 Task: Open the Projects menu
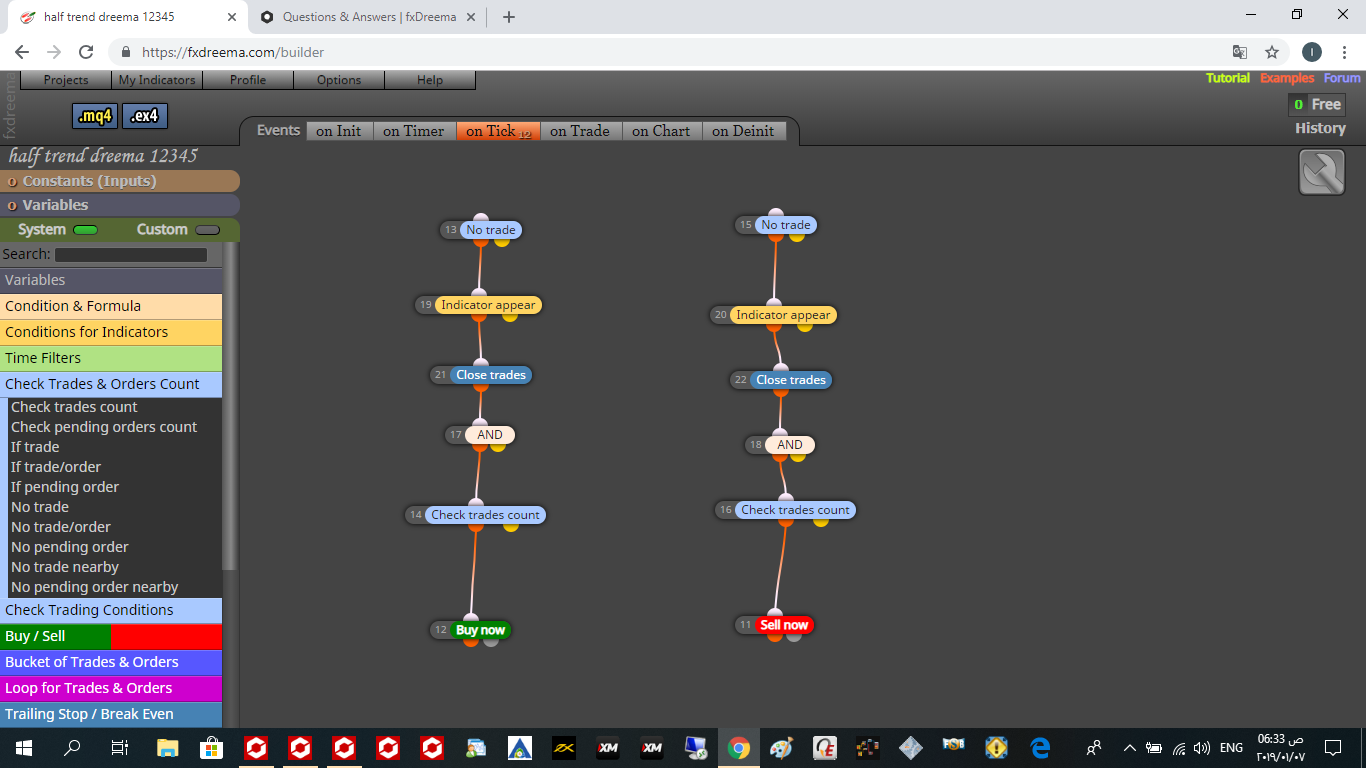click(66, 80)
